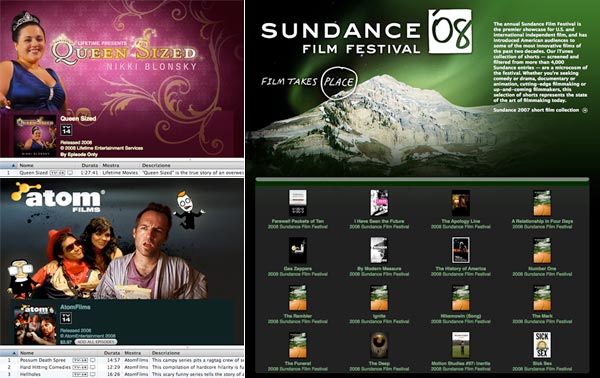Open The Deep poster thumbnail
Screen dimensions: 600x378
[x=379, y=345]
